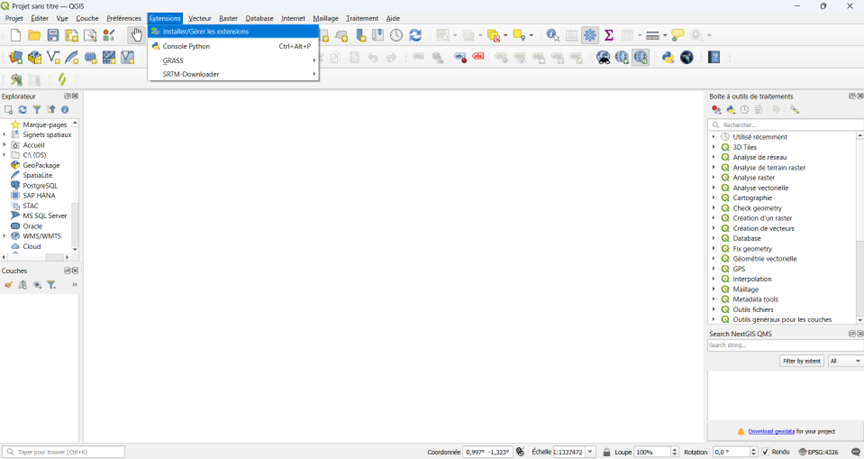Open the help book icon
Image resolution: width=864 pixels, height=459 pixels.
point(714,58)
